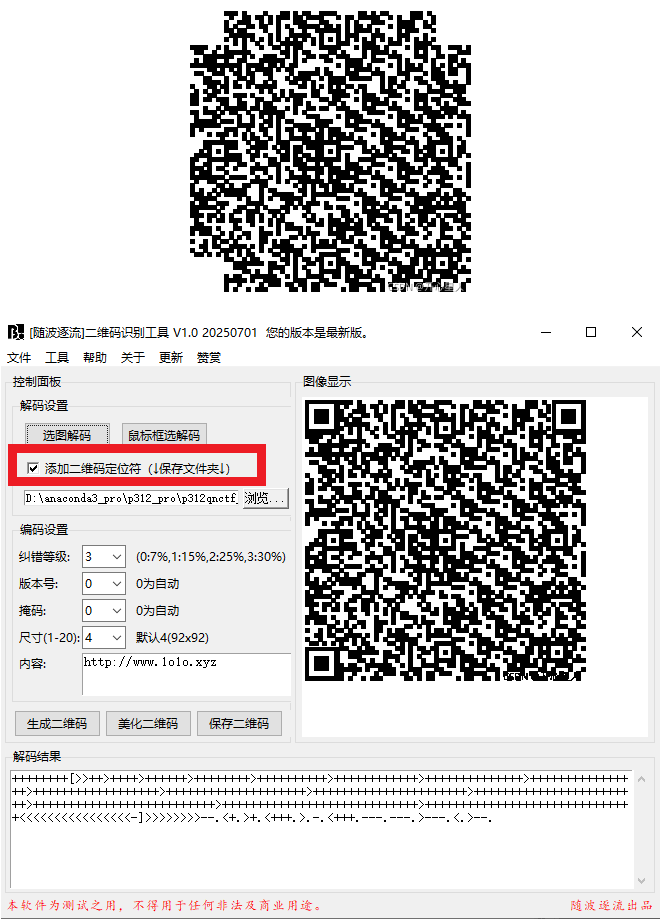Click the 纠错等级 label

click(45, 557)
